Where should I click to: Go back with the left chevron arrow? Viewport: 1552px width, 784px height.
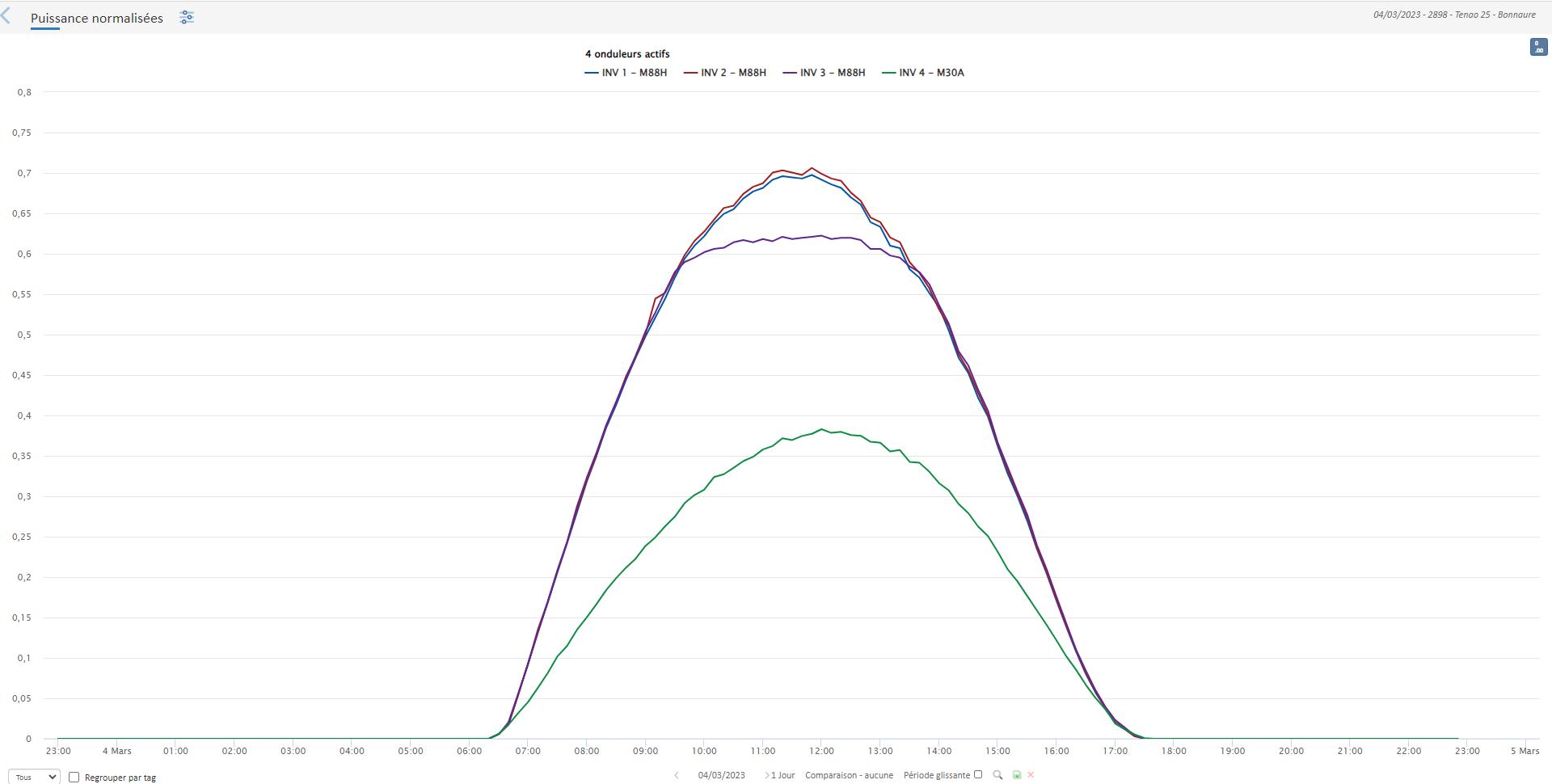click(x=6, y=16)
